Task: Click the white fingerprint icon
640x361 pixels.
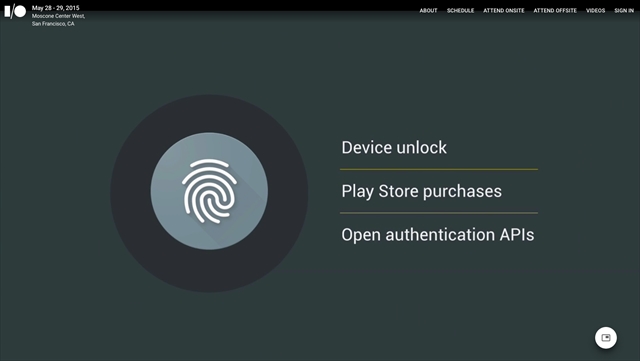Action: pyautogui.click(x=209, y=191)
